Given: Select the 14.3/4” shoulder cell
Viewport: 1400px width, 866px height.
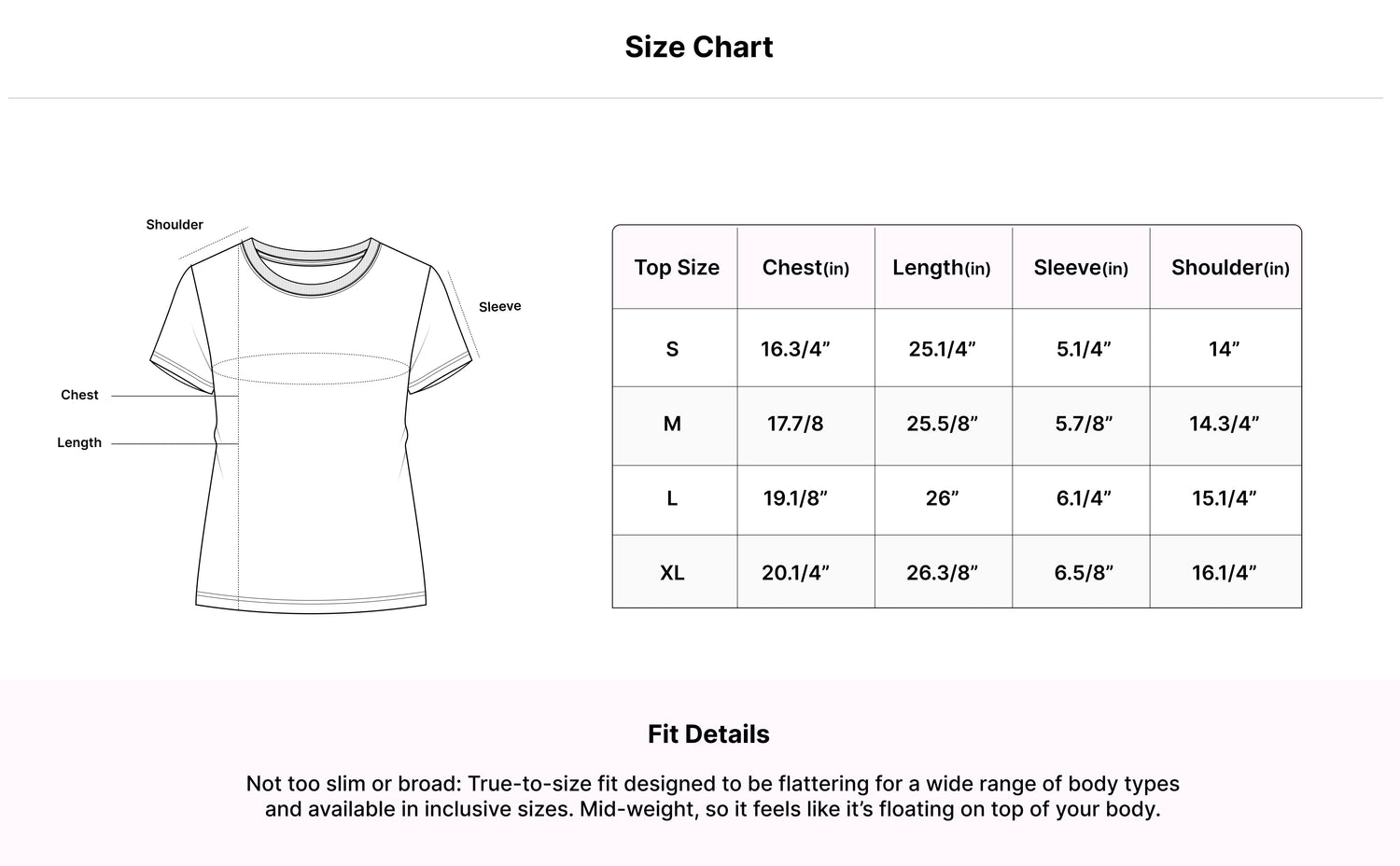Looking at the screenshot, I should [x=1224, y=424].
